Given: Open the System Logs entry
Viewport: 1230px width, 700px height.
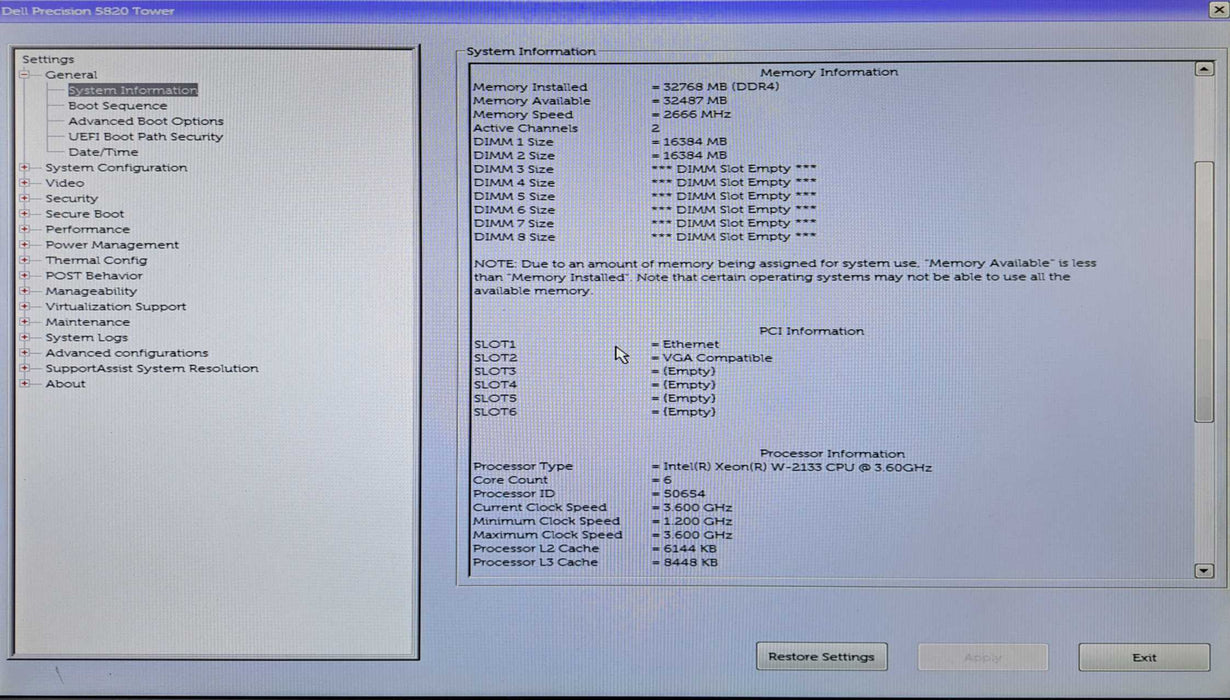Looking at the screenshot, I should pyautogui.click(x=86, y=338).
